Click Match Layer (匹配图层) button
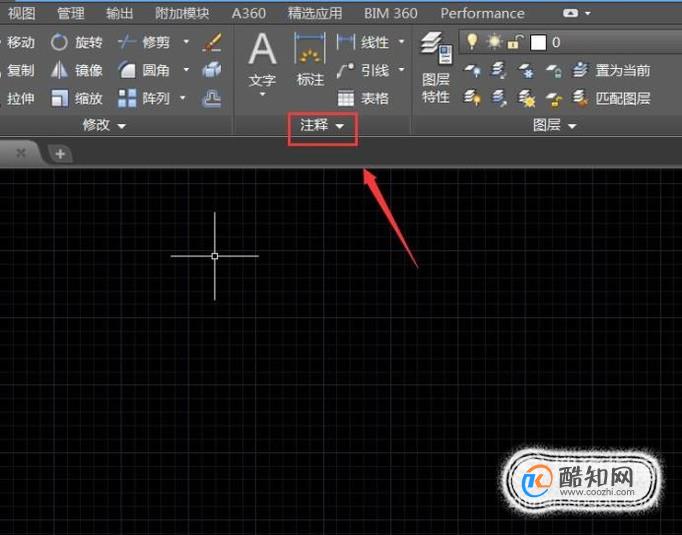 (x=611, y=99)
